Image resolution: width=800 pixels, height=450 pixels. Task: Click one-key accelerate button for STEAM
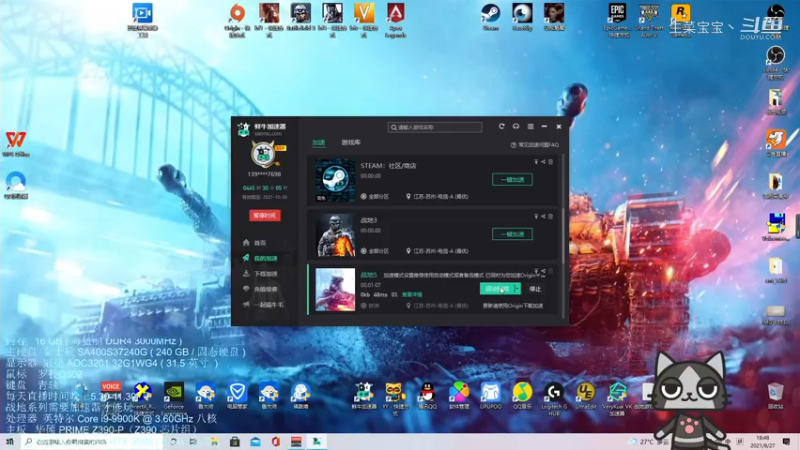(x=512, y=180)
